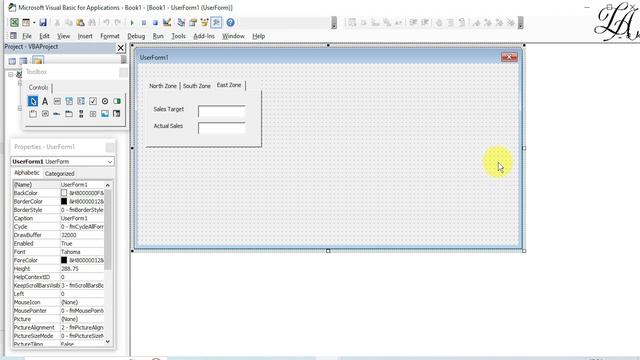Pick the Label control in Toolbox
Viewport: 640px width, 360px height.
(45, 101)
